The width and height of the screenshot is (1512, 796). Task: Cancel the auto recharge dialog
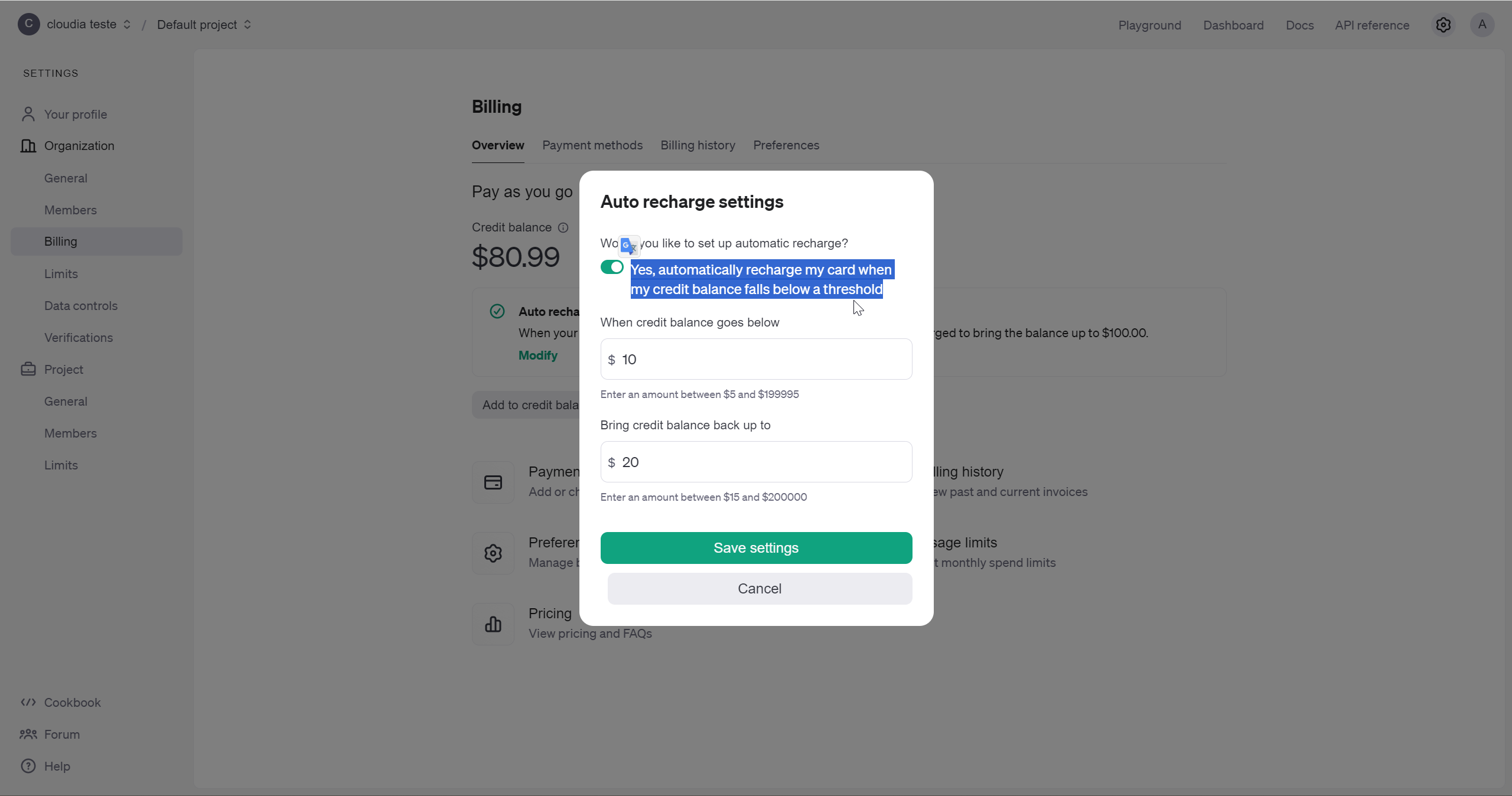pyautogui.click(x=760, y=589)
